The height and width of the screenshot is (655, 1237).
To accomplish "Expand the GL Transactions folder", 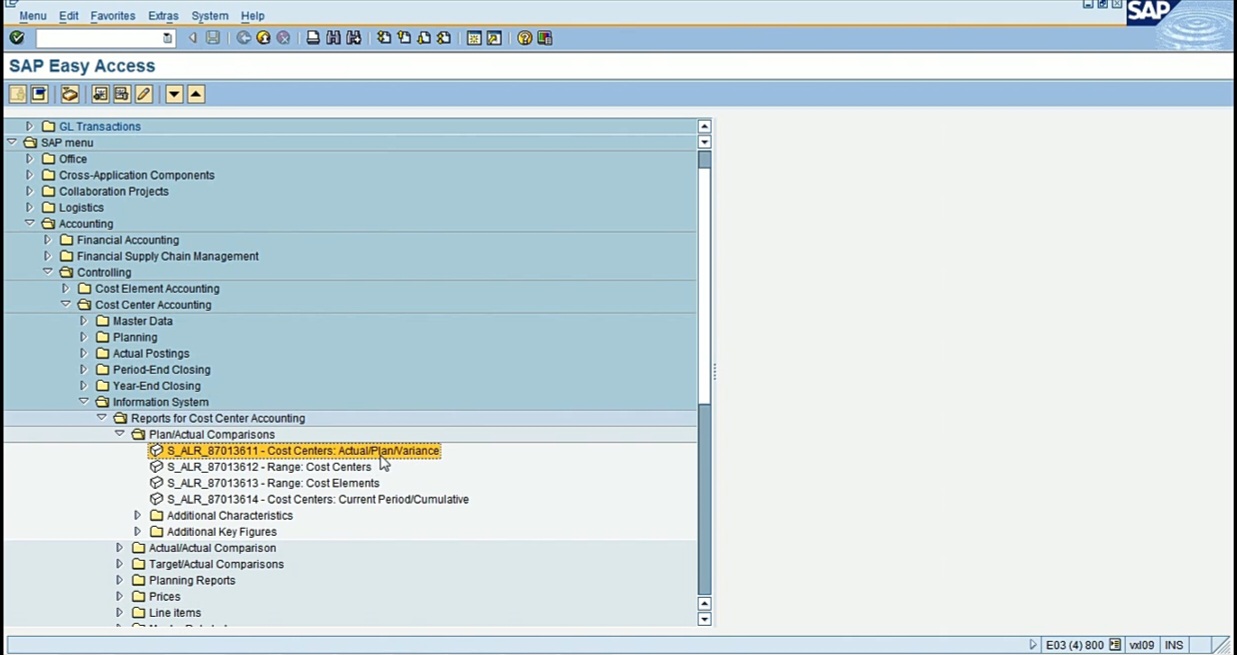I will coord(29,126).
